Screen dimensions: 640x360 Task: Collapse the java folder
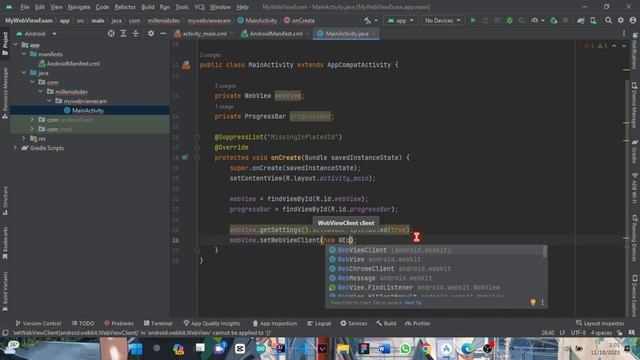[24, 73]
